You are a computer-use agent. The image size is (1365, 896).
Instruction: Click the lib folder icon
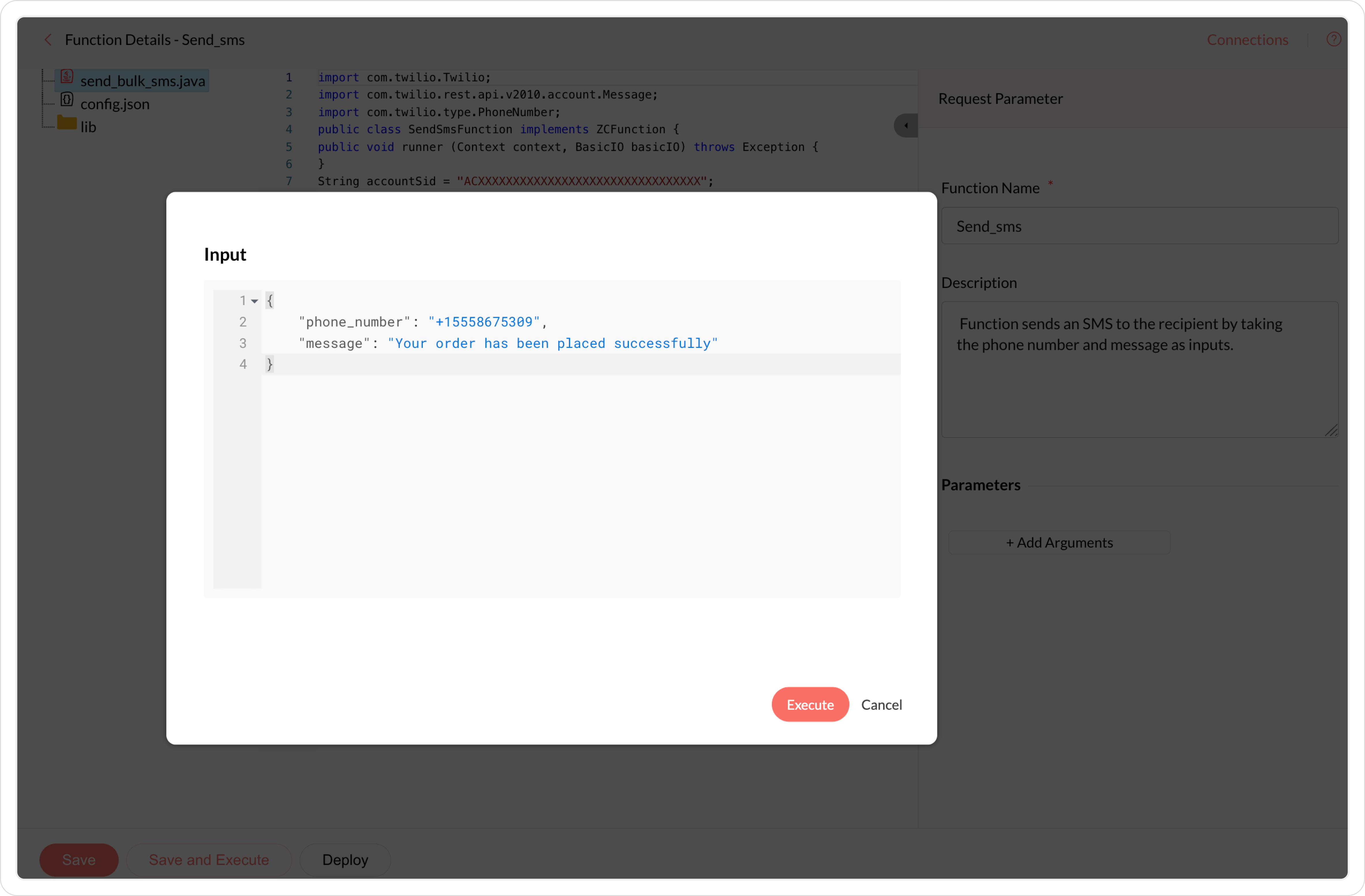pos(67,123)
